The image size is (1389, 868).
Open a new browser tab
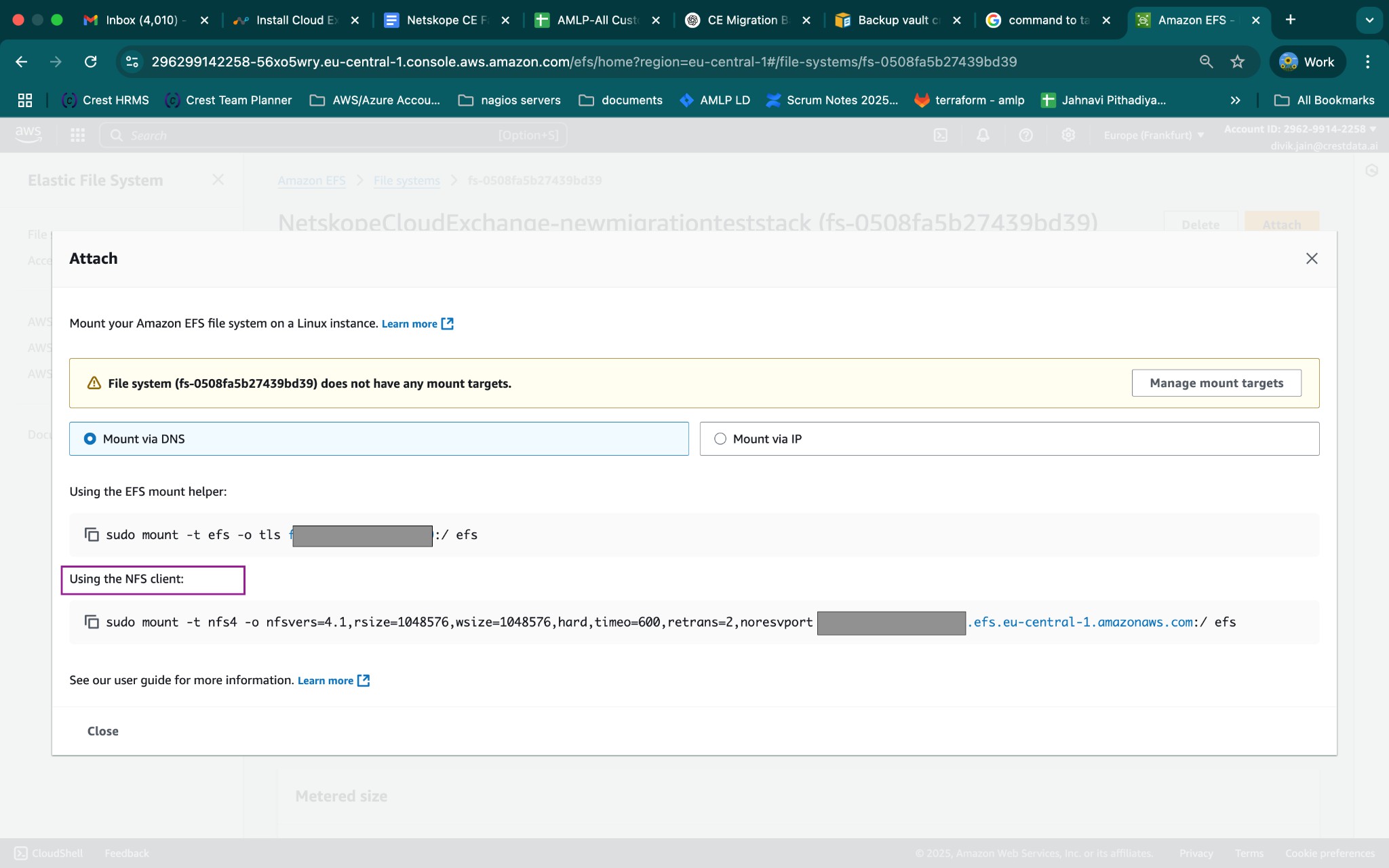(x=1291, y=20)
